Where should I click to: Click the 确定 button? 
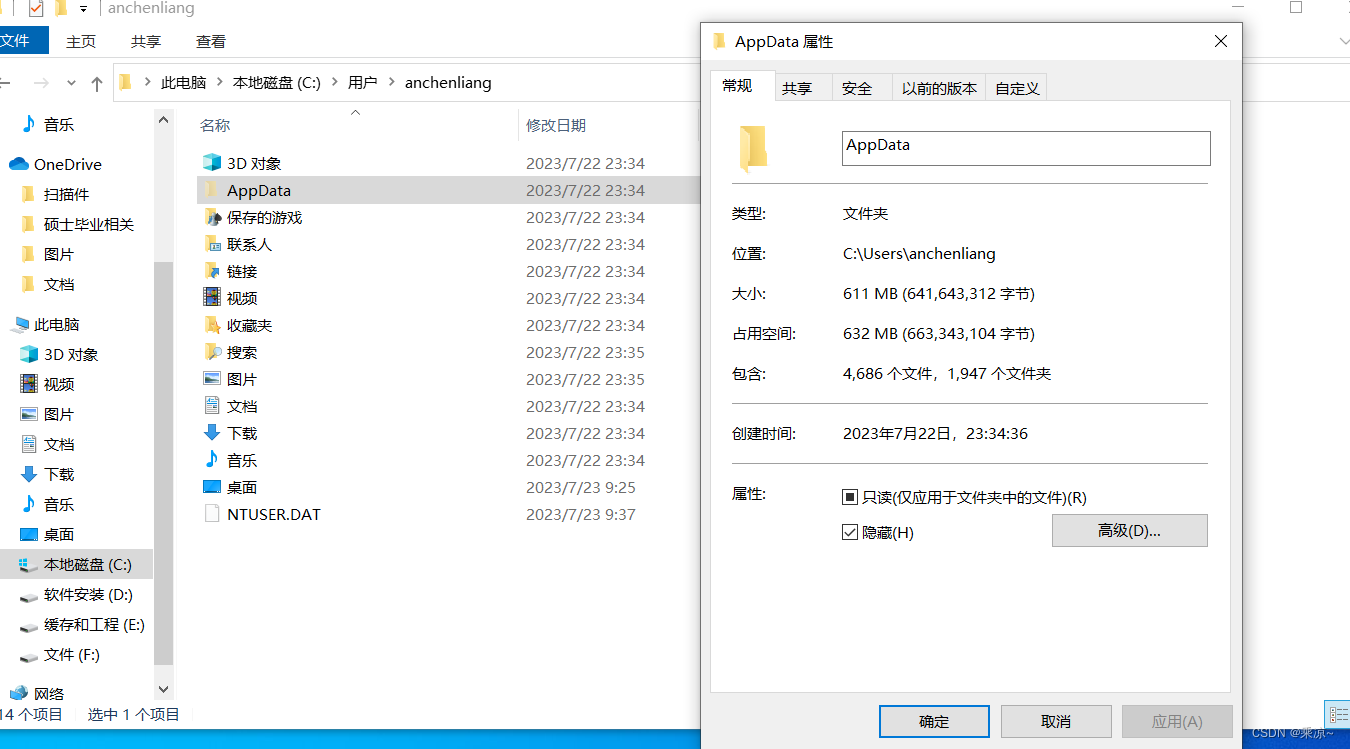pos(934,721)
